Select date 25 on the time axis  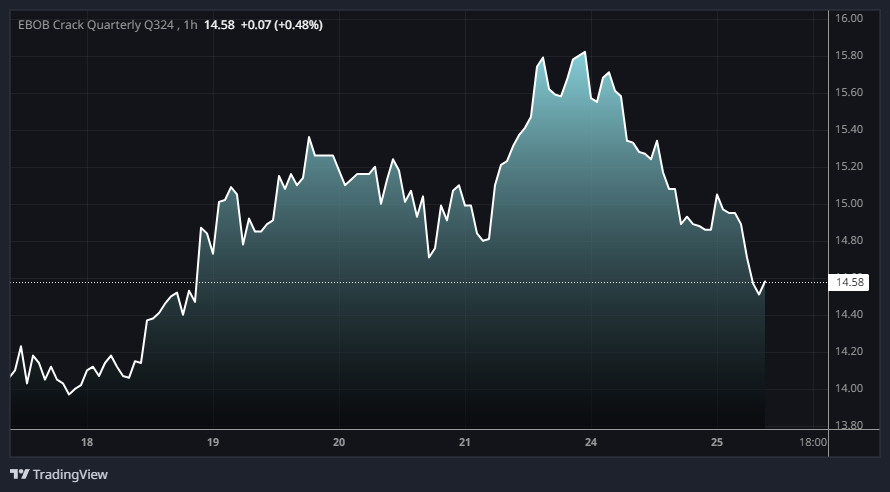(x=716, y=442)
